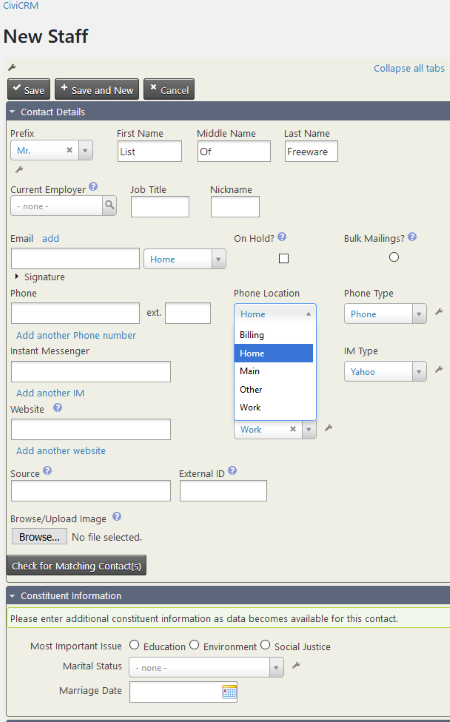450x722 pixels.
Task: Click the Save and New button
Action: coord(97,90)
